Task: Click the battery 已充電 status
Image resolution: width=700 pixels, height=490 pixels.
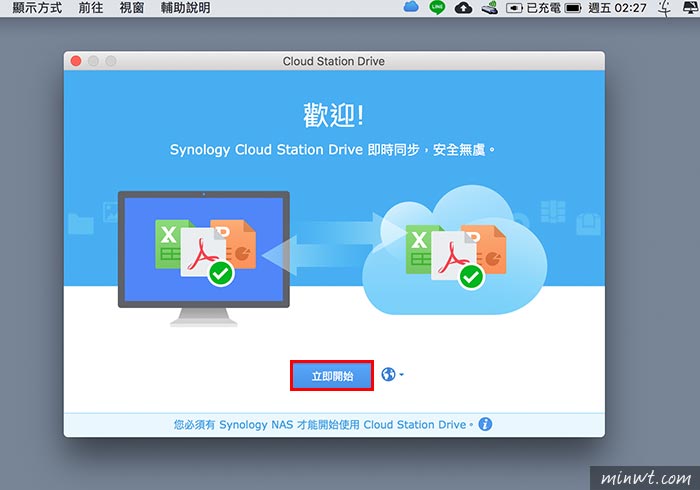Action: pos(554,8)
